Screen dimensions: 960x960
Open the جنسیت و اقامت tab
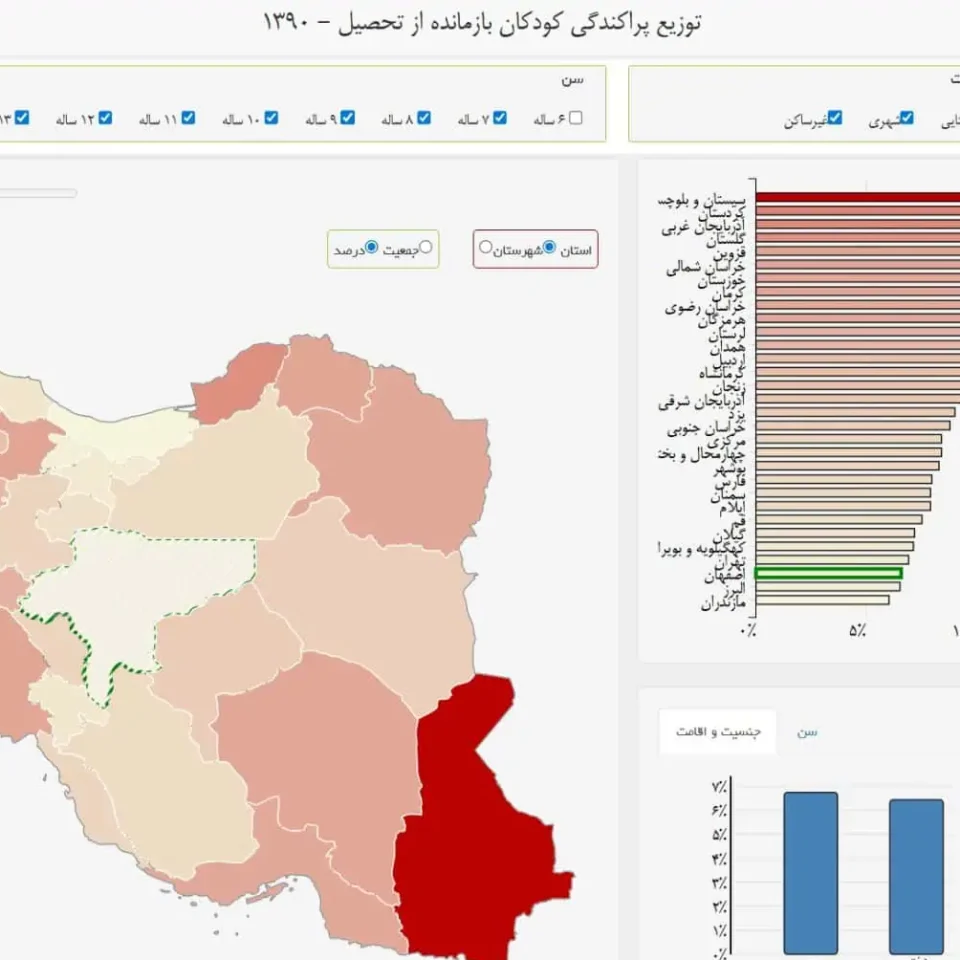pyautogui.click(x=718, y=732)
